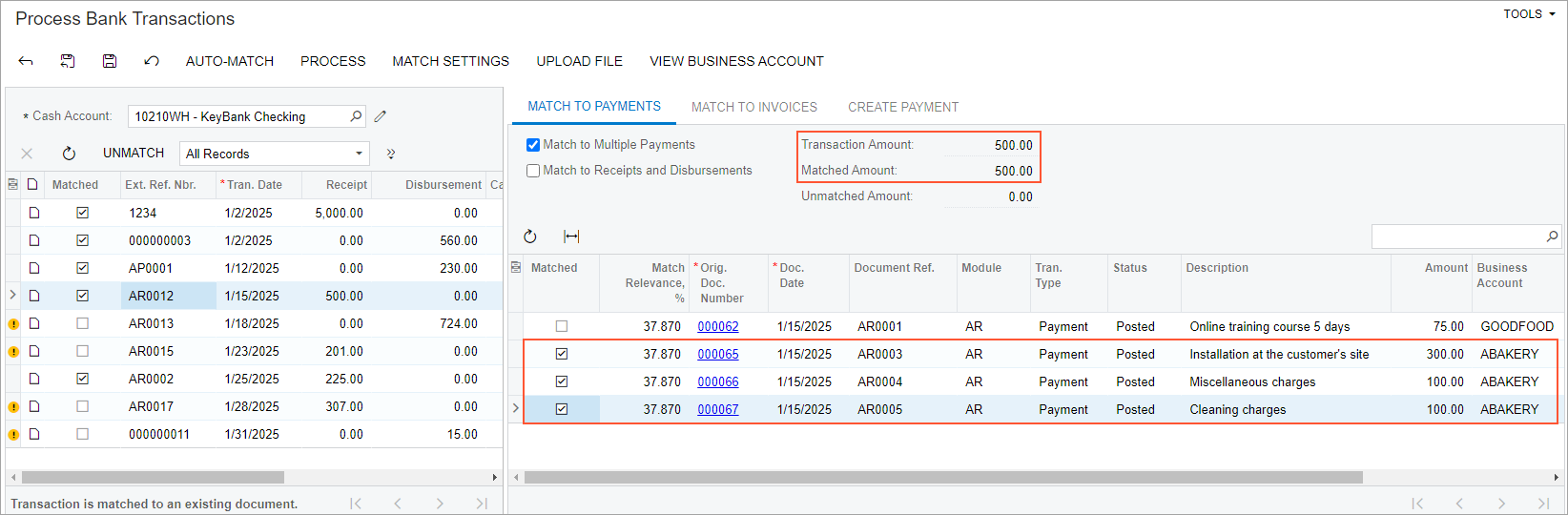Click the Save and Close icon

(68, 61)
